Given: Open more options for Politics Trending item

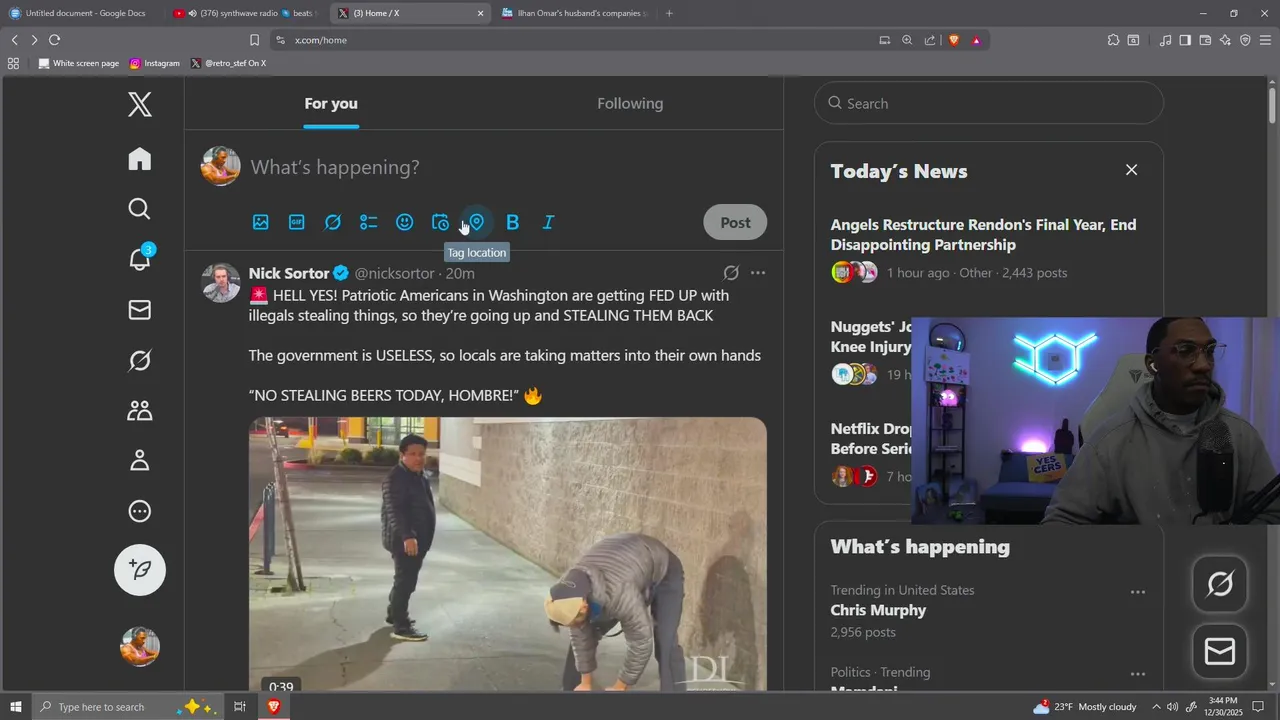Looking at the screenshot, I should 1138,674.
